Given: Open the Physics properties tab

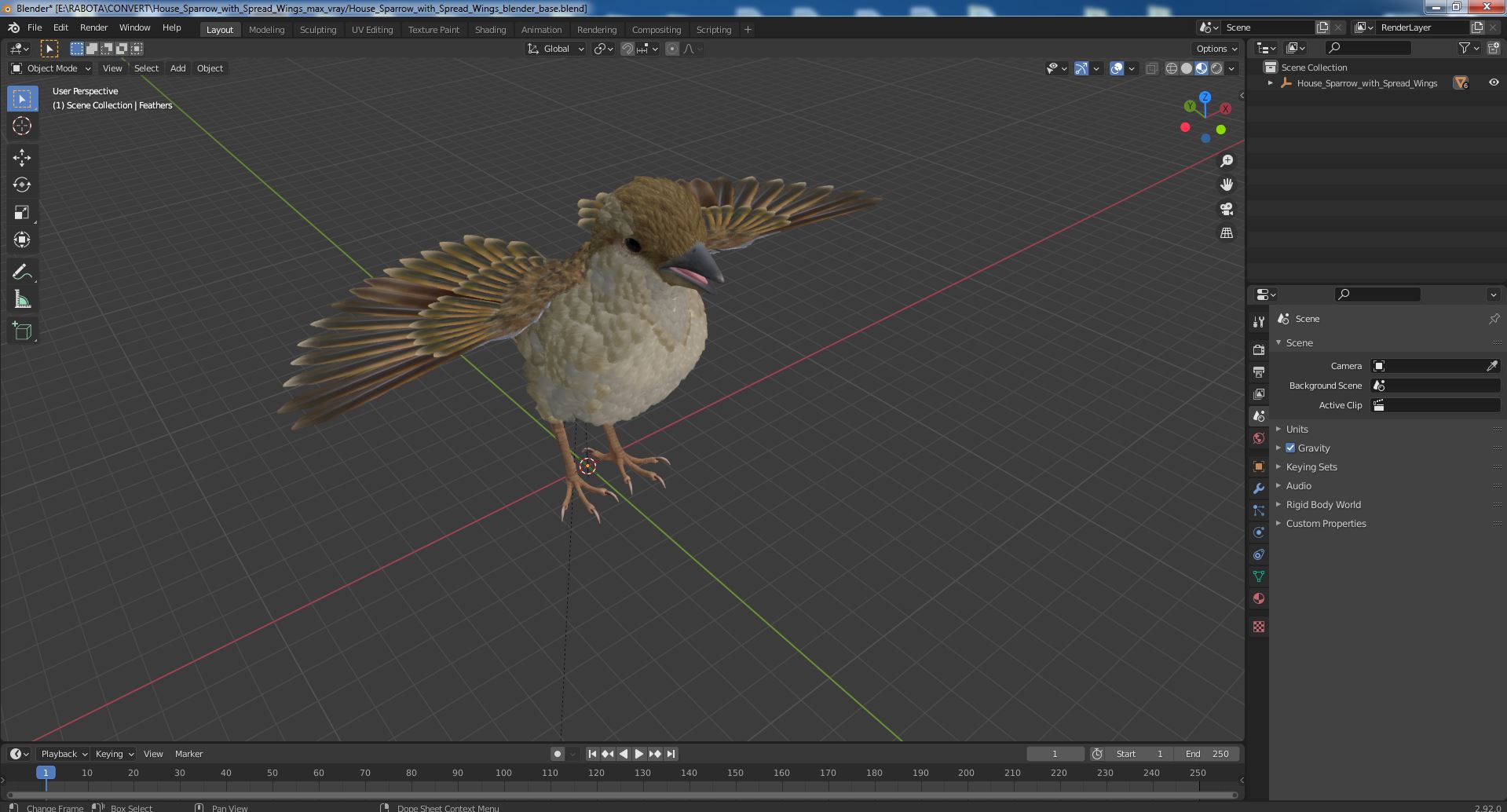Looking at the screenshot, I should (x=1259, y=532).
